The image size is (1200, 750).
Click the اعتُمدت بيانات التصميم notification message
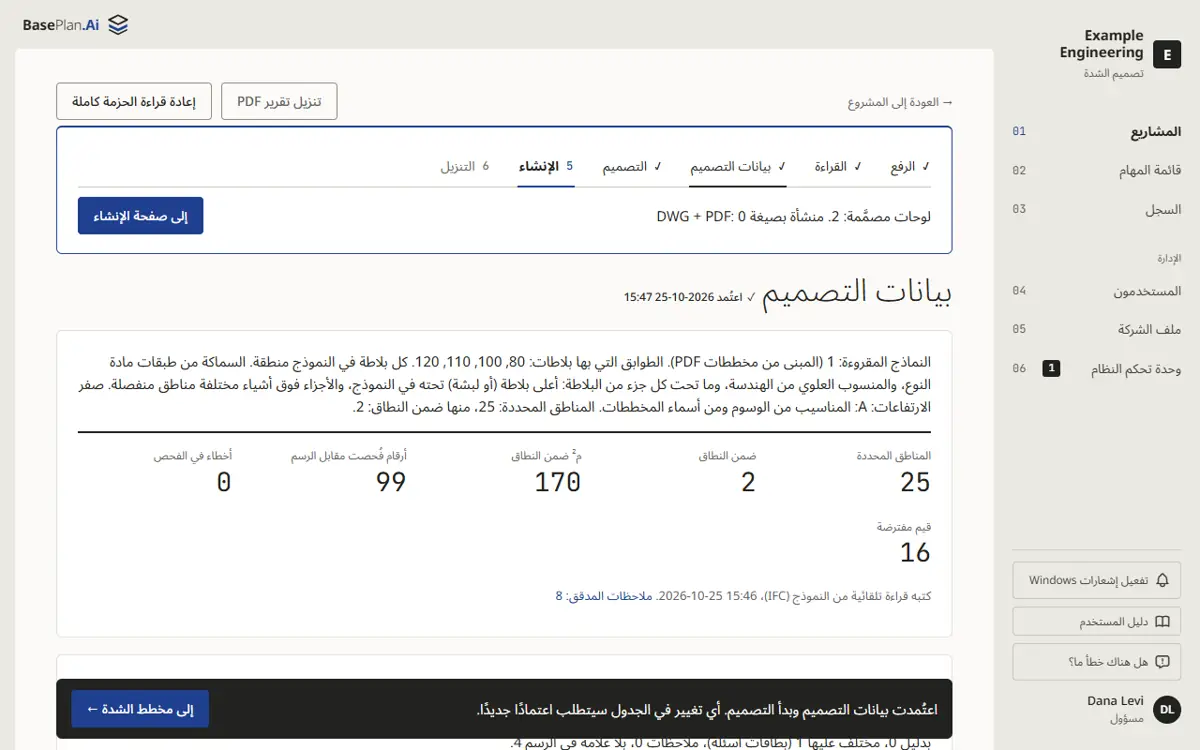tap(706, 709)
